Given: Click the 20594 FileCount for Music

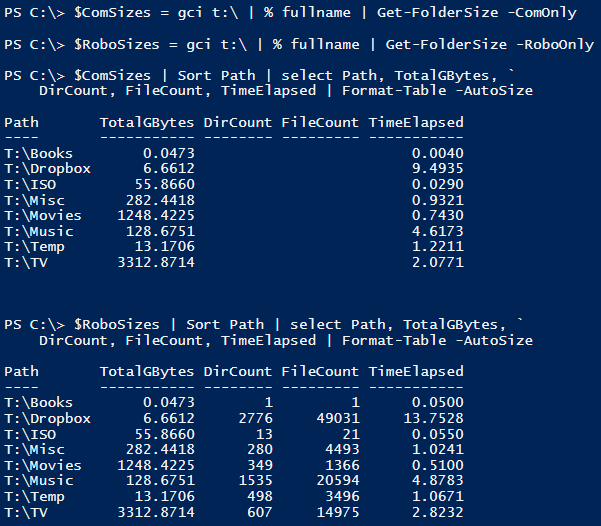Looking at the screenshot, I should click(335, 480).
